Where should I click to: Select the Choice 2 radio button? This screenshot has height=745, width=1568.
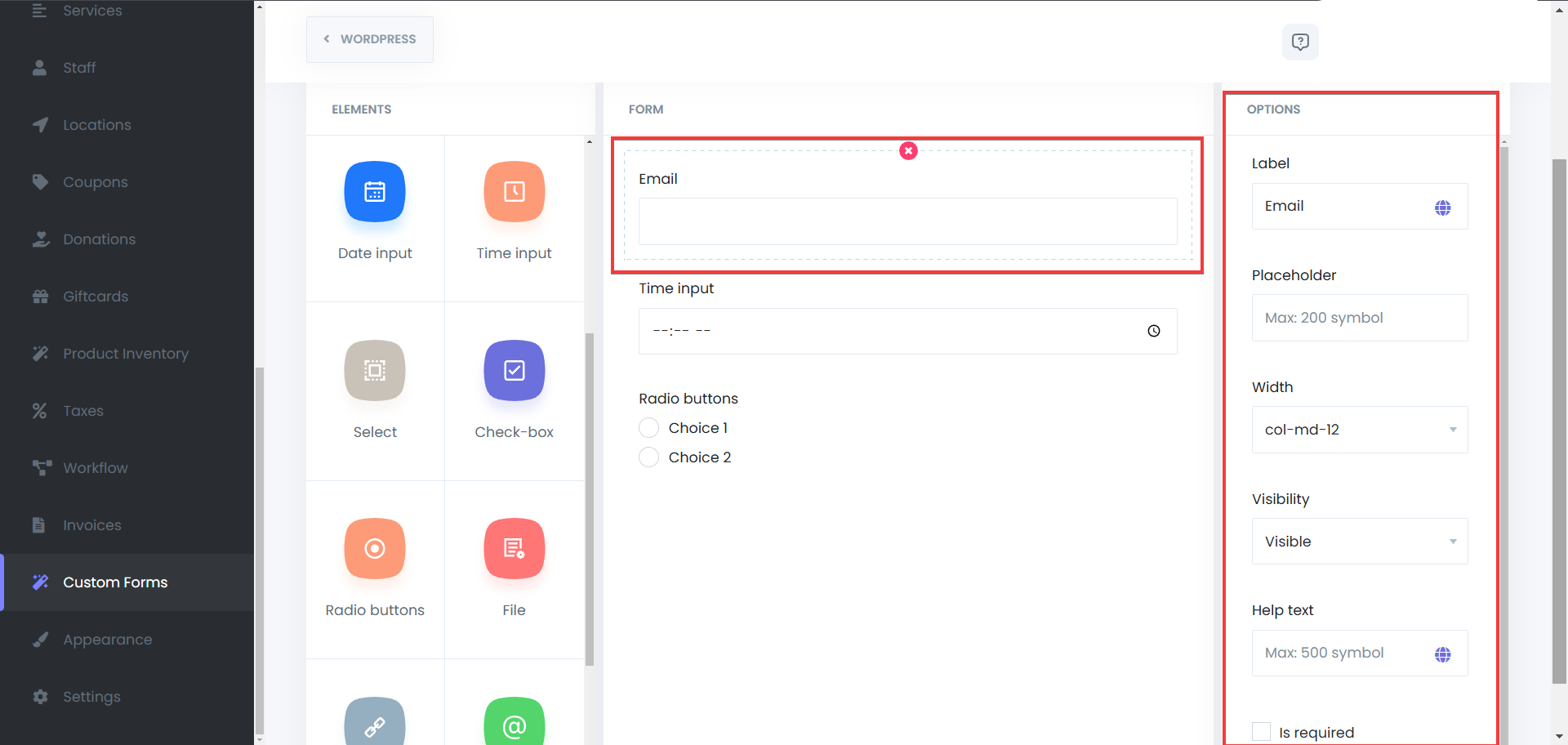pyautogui.click(x=649, y=457)
